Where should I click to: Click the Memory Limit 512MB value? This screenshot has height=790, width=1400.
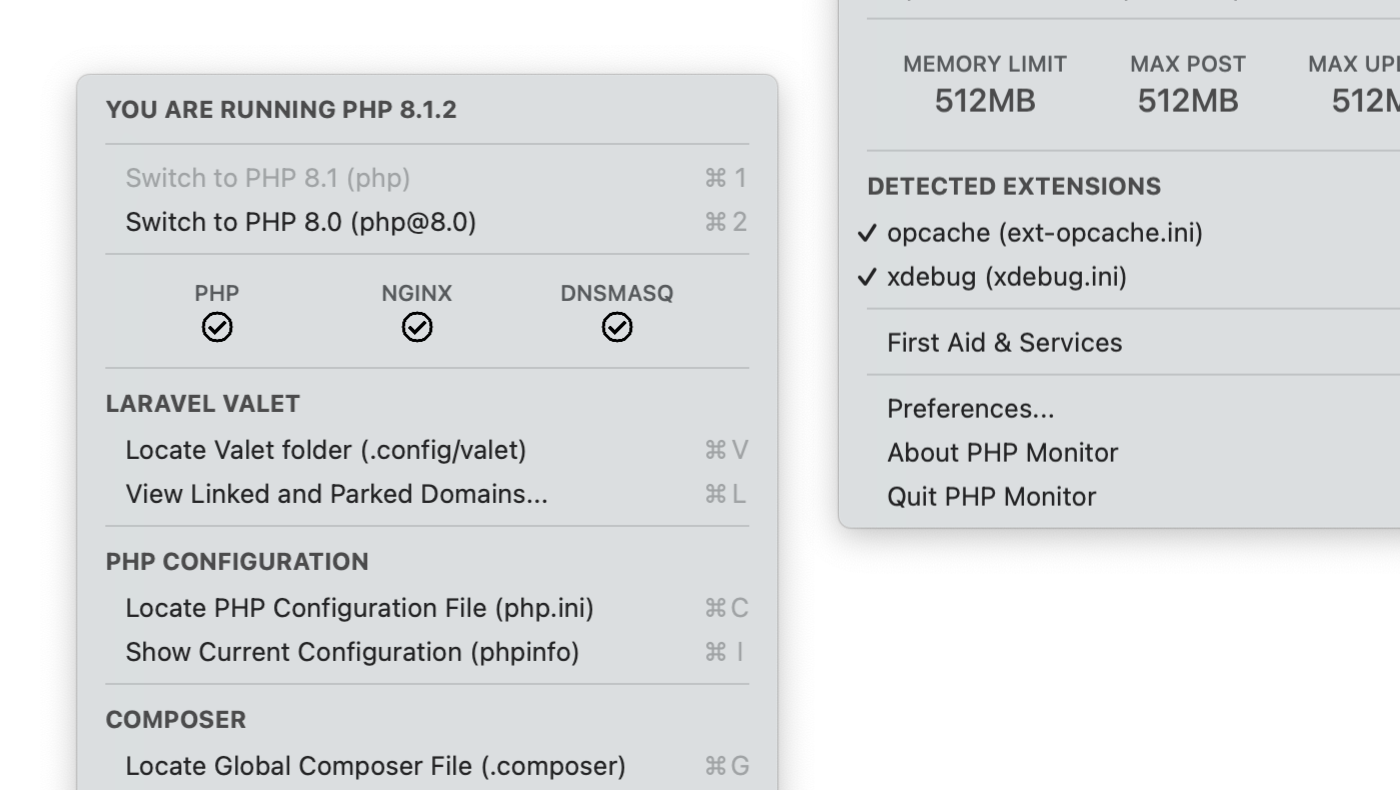[985, 101]
